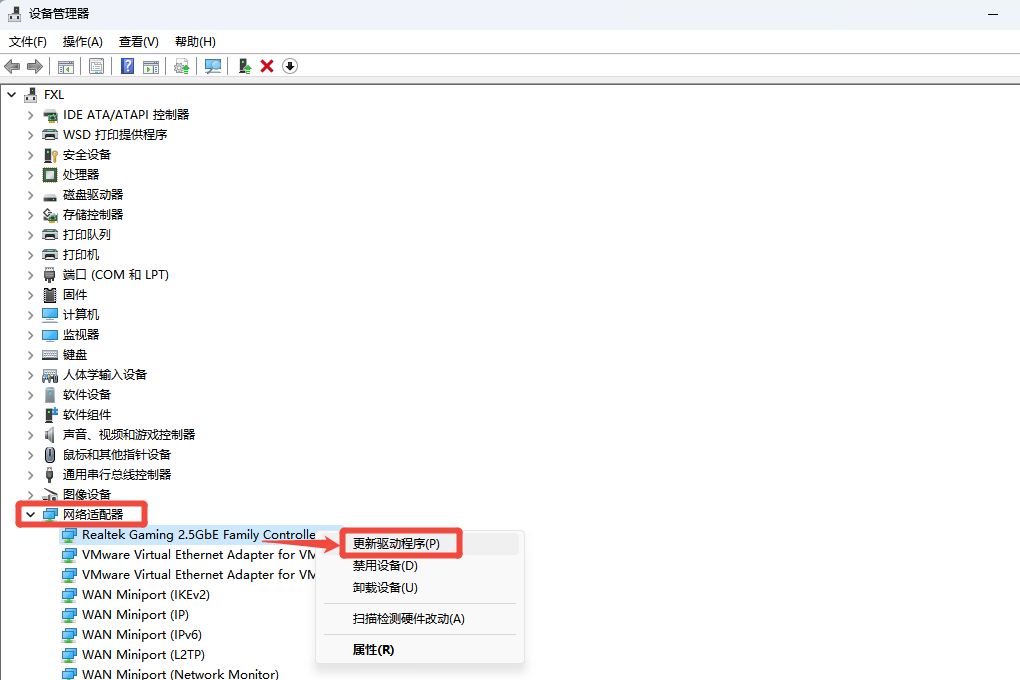
Task: Click the 安全设备 key icon
Action: click(x=50, y=155)
